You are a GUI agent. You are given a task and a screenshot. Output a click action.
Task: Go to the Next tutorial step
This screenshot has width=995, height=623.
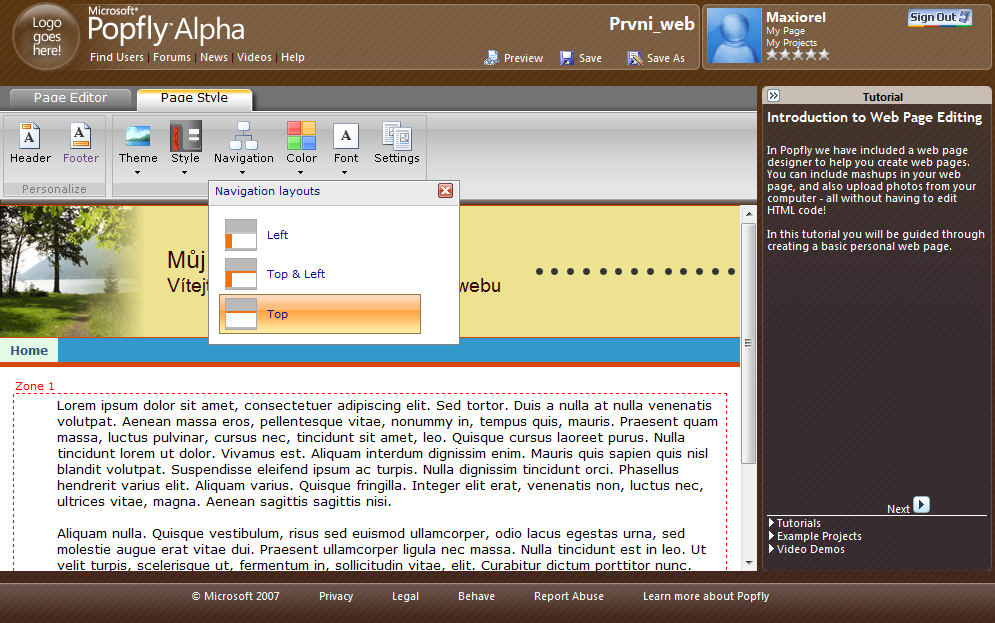(x=921, y=506)
